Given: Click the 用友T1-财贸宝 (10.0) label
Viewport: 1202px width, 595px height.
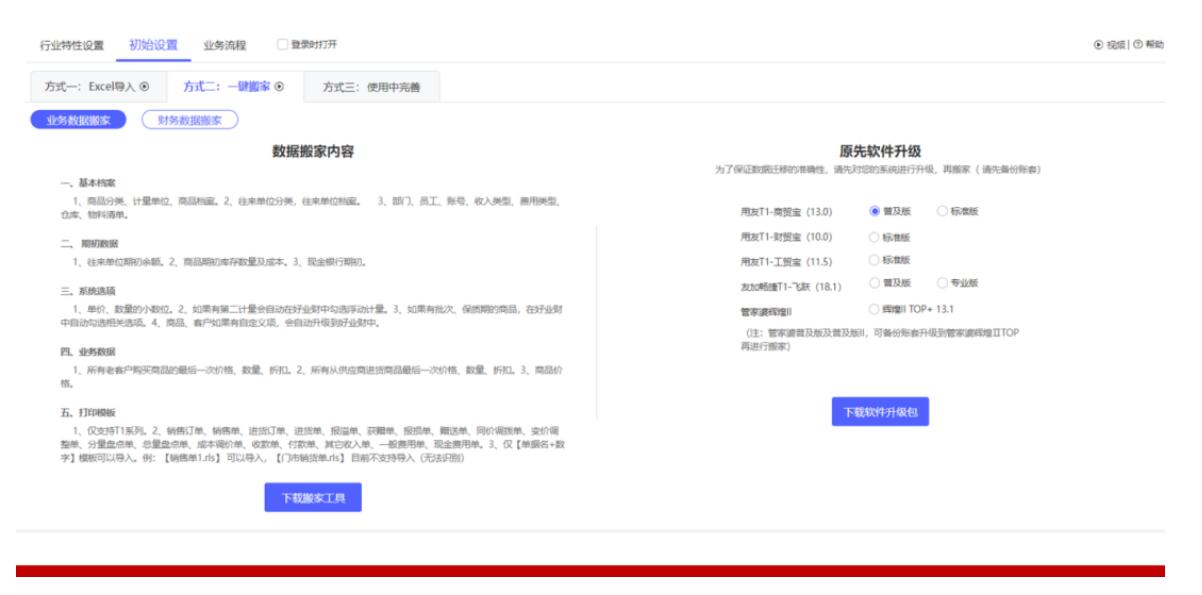Looking at the screenshot, I should pos(786,237).
